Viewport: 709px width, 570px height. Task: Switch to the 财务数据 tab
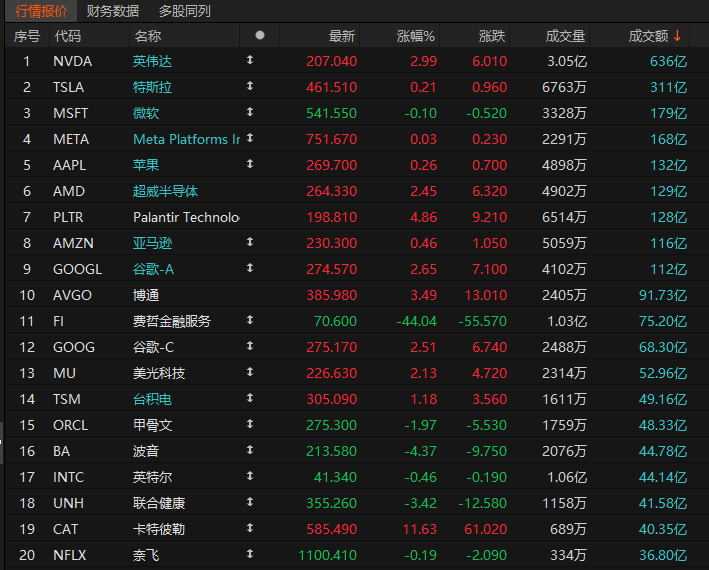[x=113, y=11]
